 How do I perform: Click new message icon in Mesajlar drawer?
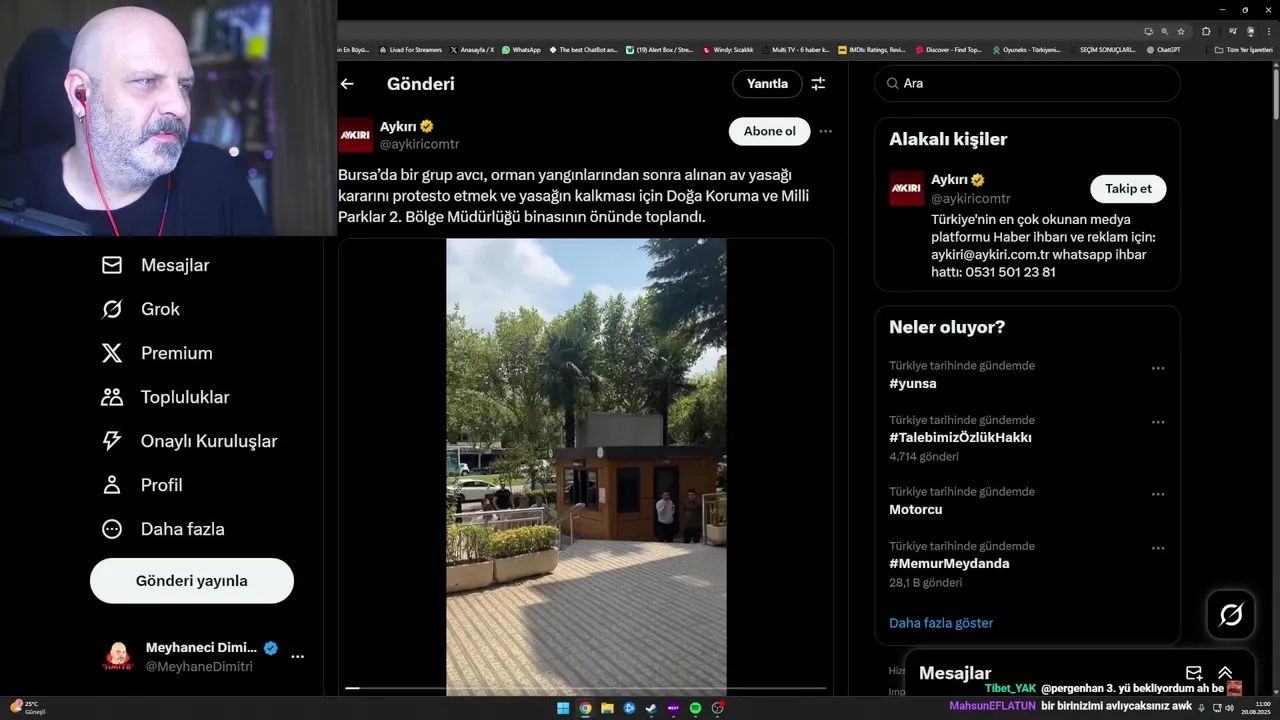click(x=1194, y=673)
